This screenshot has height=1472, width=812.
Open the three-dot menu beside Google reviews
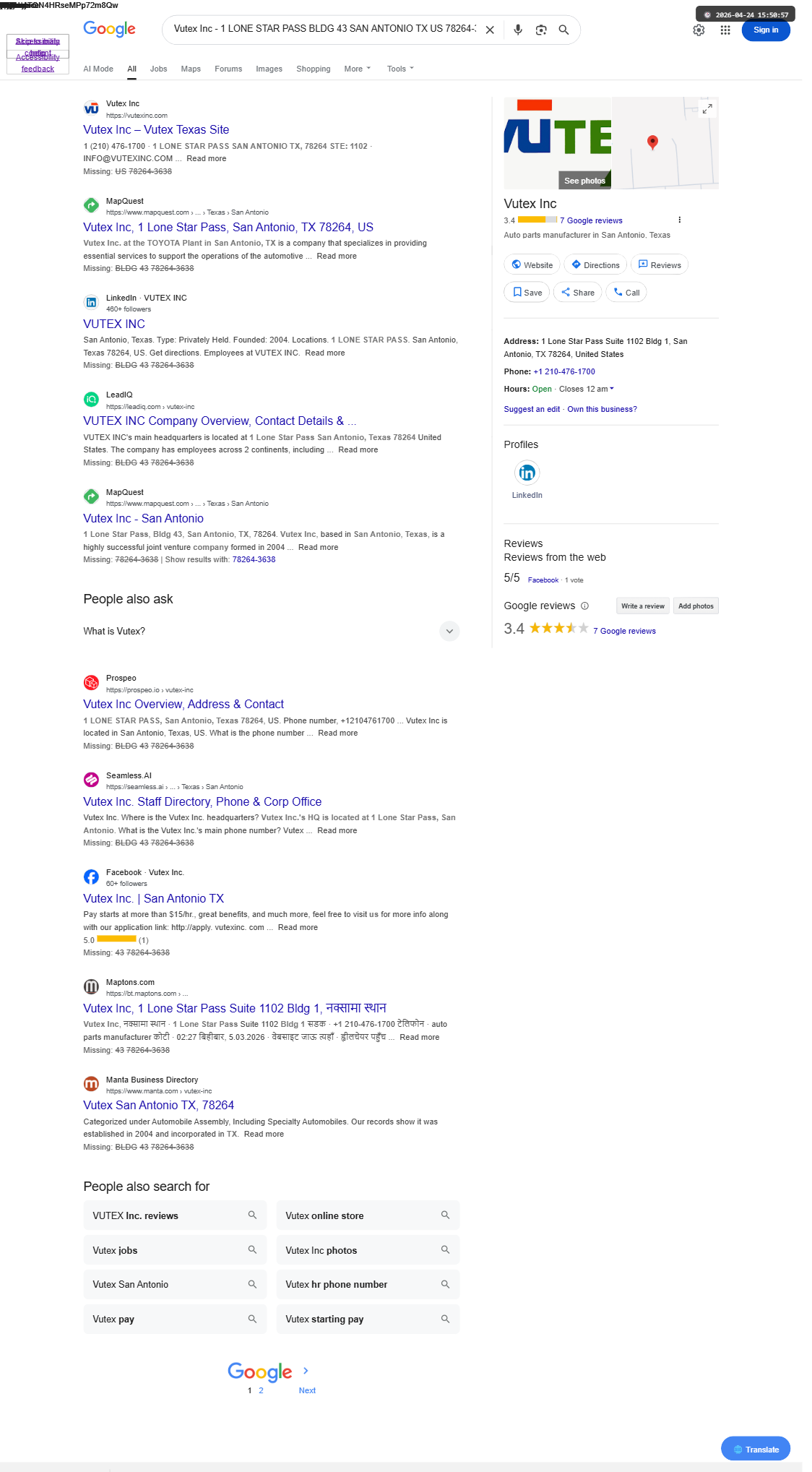point(679,220)
